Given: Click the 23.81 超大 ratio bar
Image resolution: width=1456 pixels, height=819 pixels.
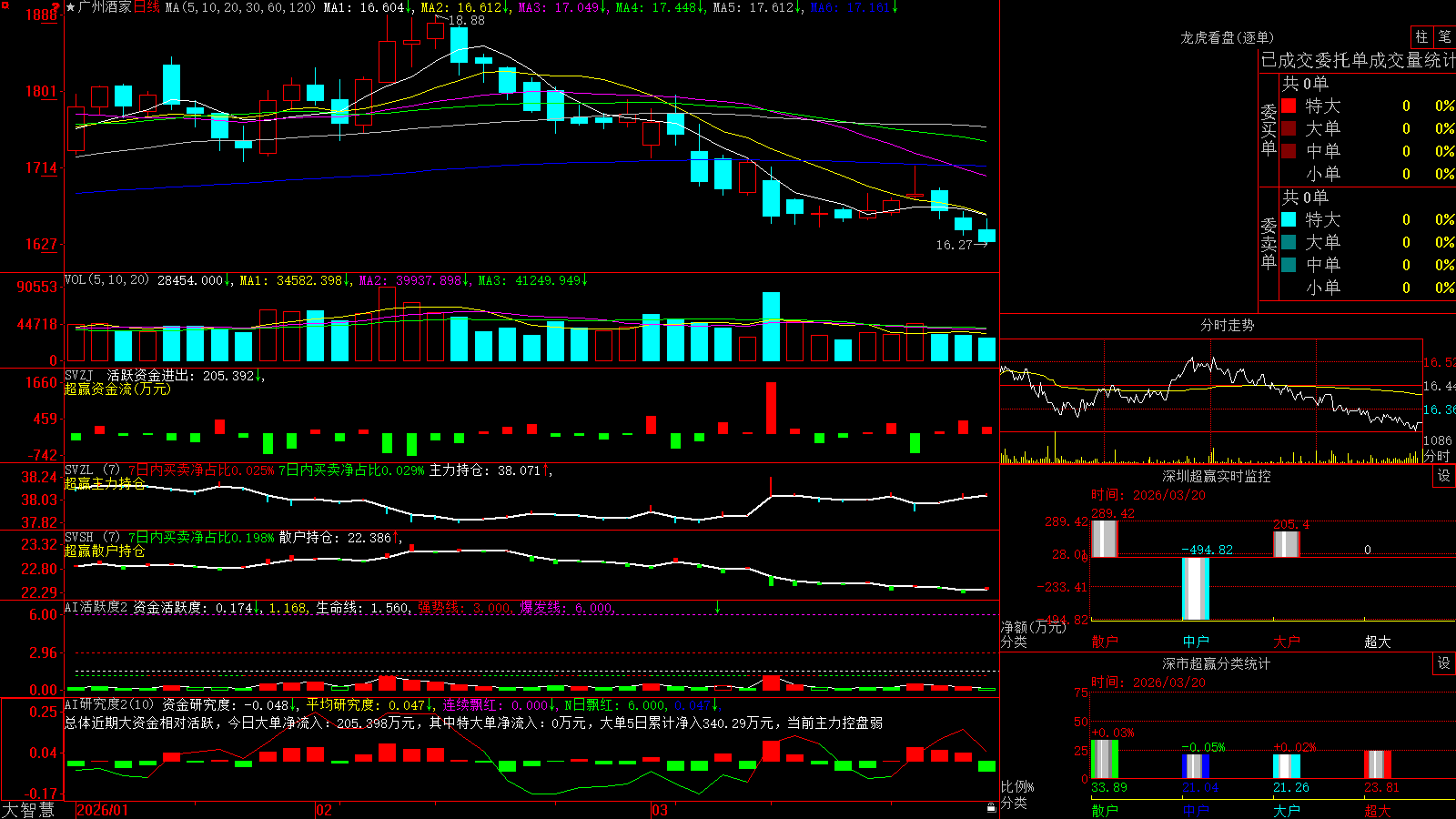Looking at the screenshot, I should 1378,764.
